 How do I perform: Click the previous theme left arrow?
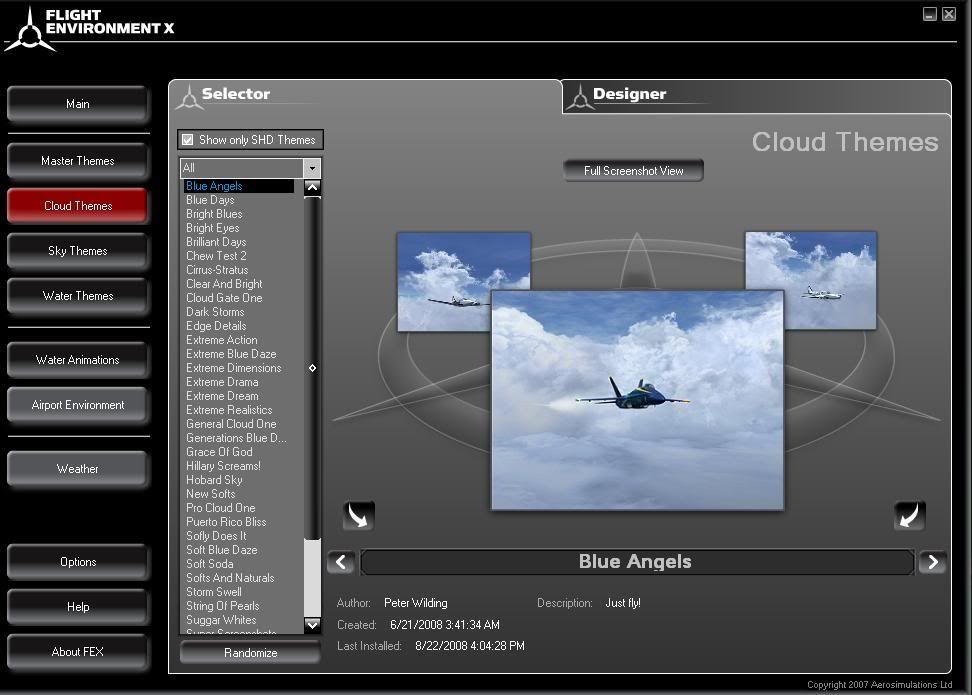click(x=341, y=562)
